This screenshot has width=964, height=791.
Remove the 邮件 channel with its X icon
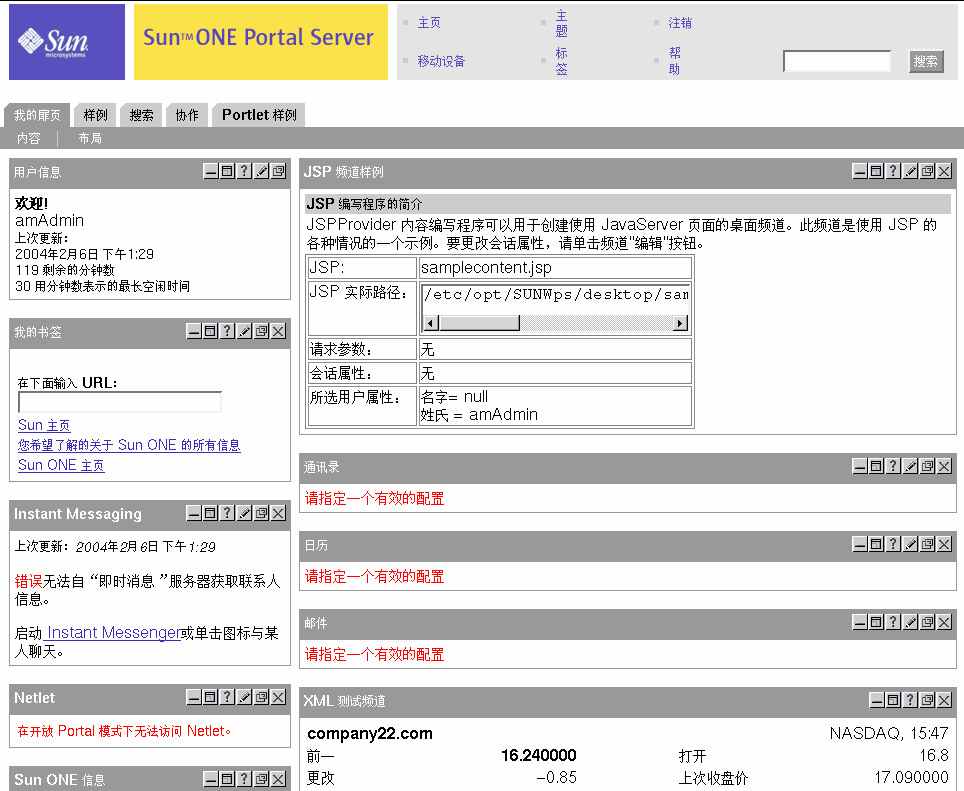tap(945, 623)
